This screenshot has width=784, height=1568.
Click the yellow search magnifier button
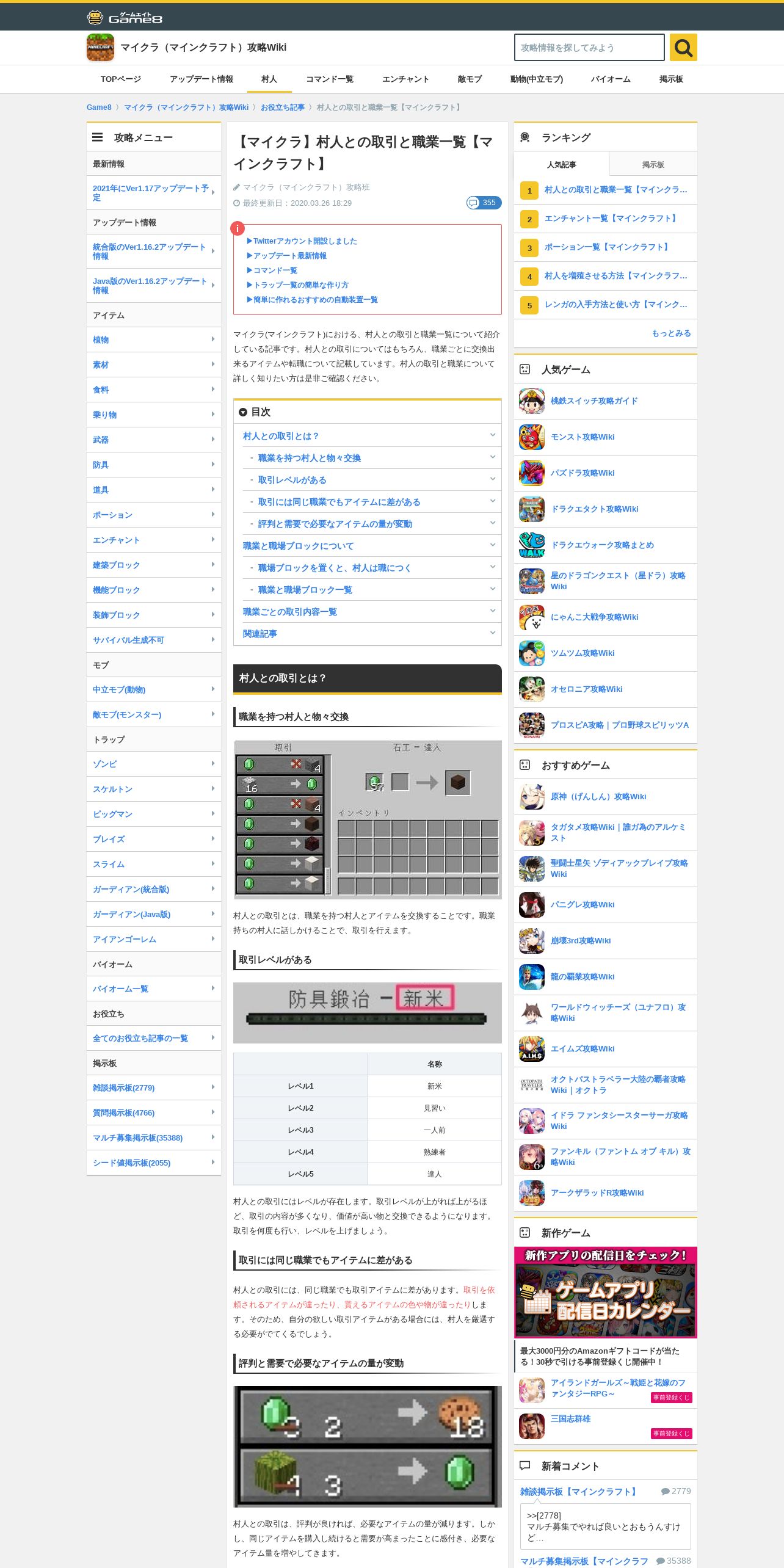coord(683,48)
